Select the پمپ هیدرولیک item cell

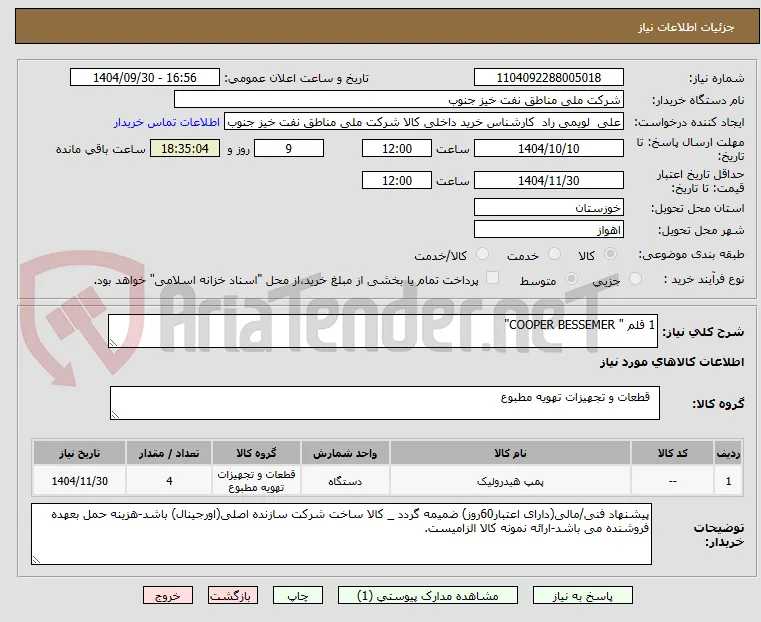(x=510, y=481)
